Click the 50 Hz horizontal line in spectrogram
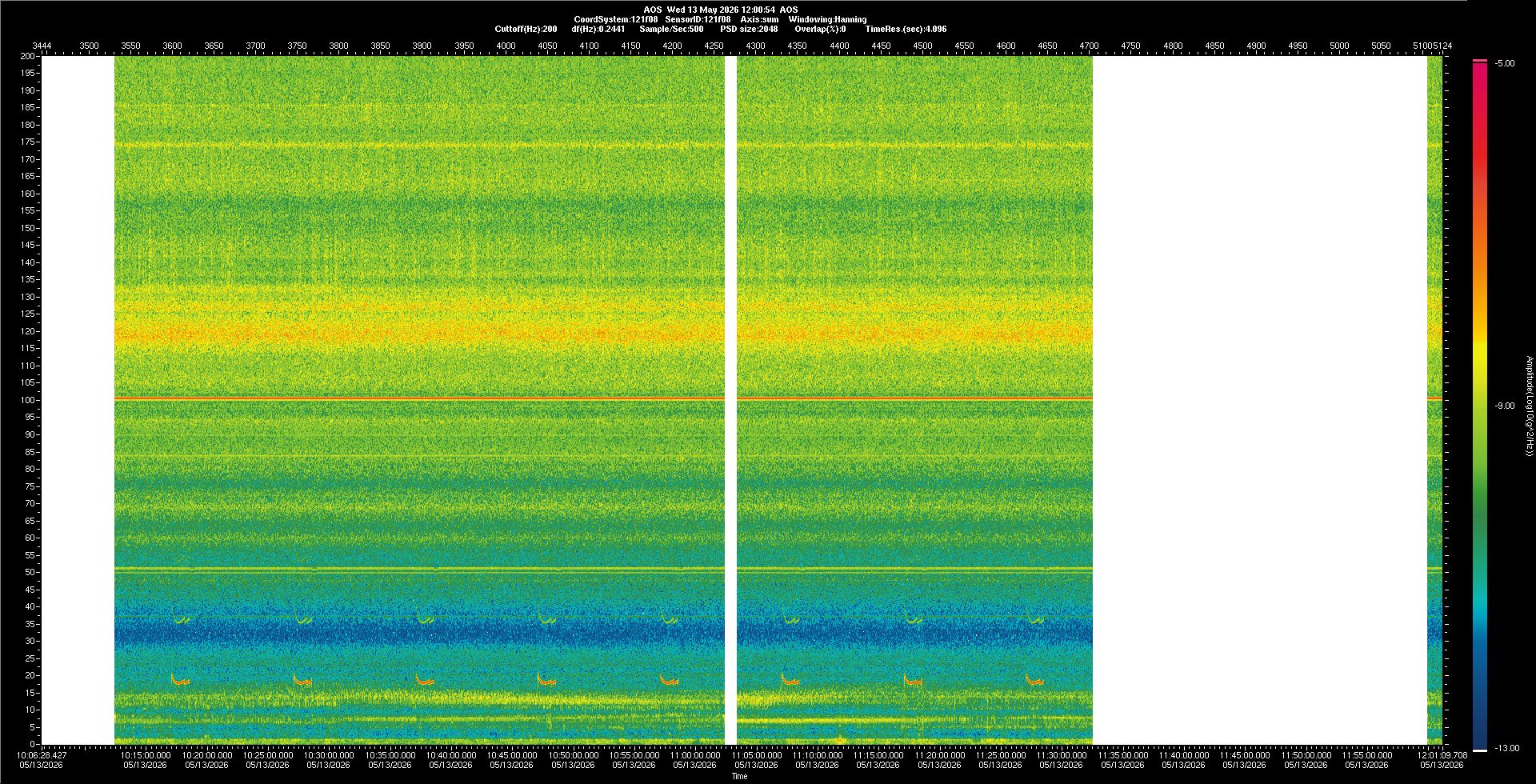Screen dimensions: 1536x784 [603, 570]
